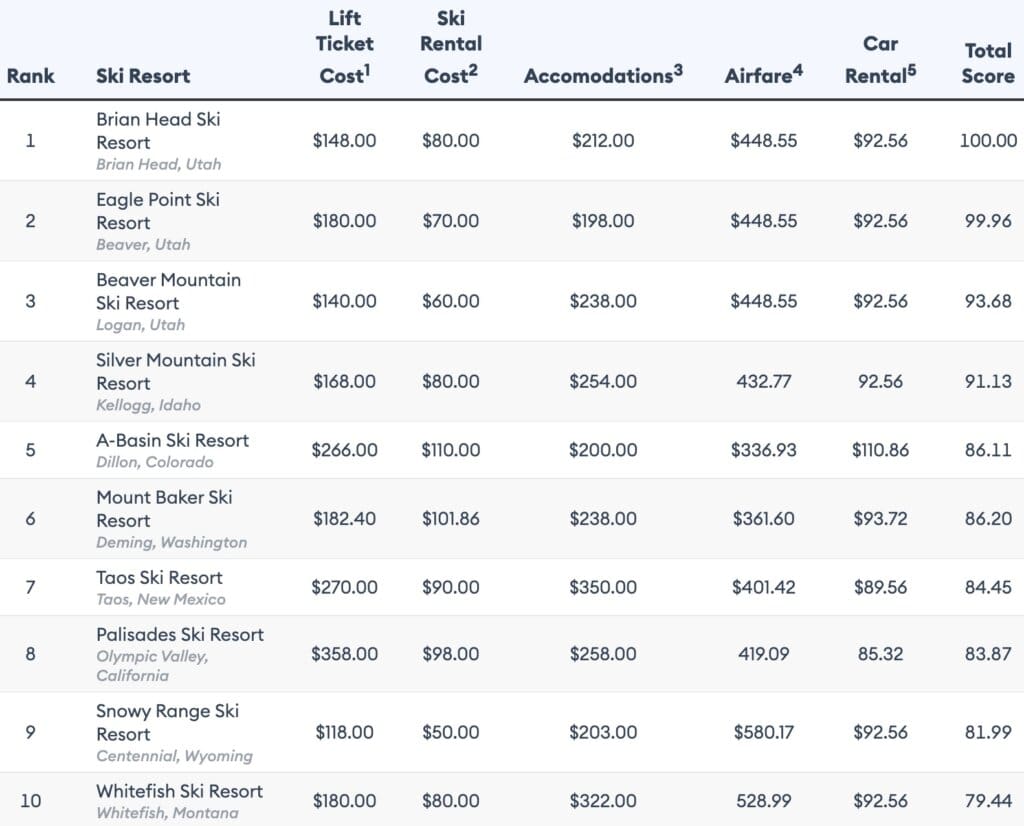1024x826 pixels.
Task: Click the Total Score column header
Action: pos(988,62)
